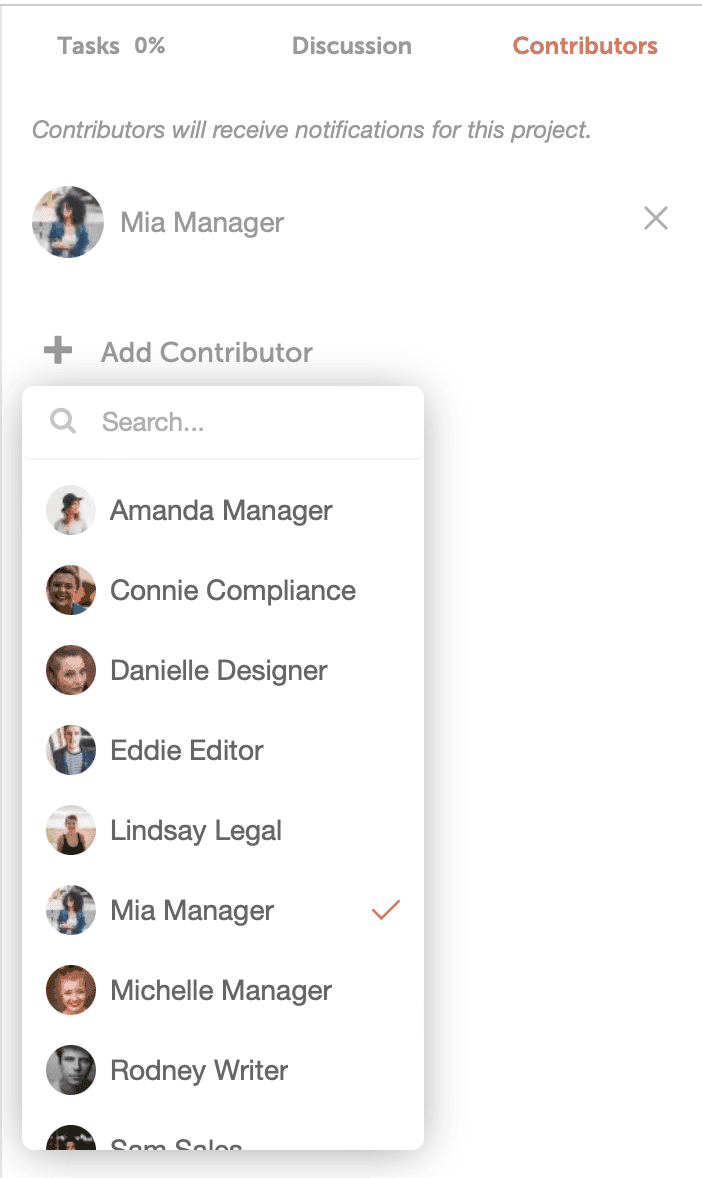Uncheck Mia Manager using the orange checkmark
Image resolution: width=702 pixels, height=1178 pixels.
click(385, 910)
